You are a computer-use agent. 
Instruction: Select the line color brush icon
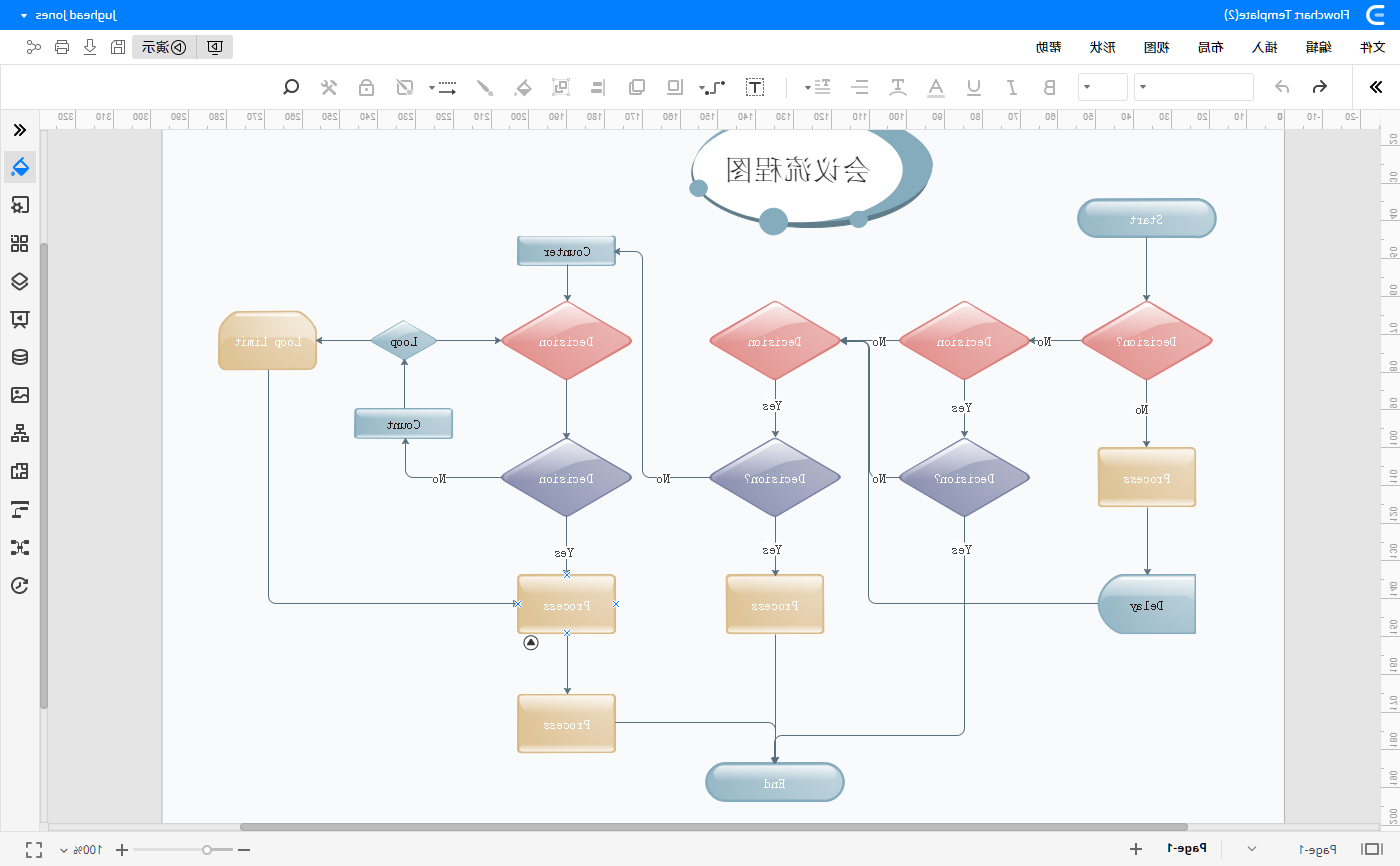pos(484,87)
